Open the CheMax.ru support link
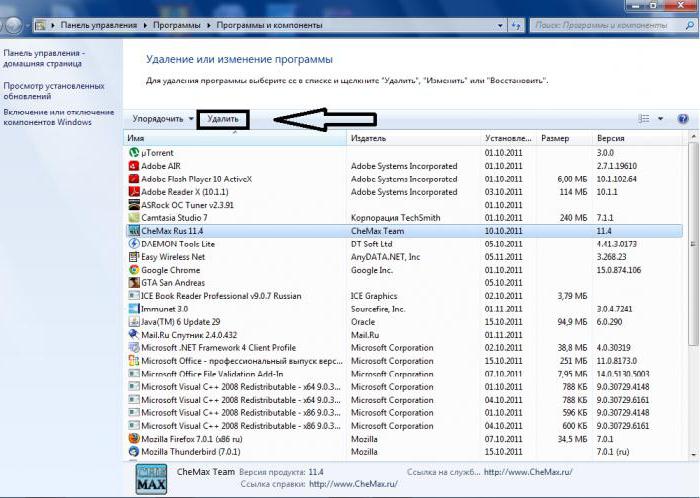This screenshot has width=700, height=498. pos(528,472)
